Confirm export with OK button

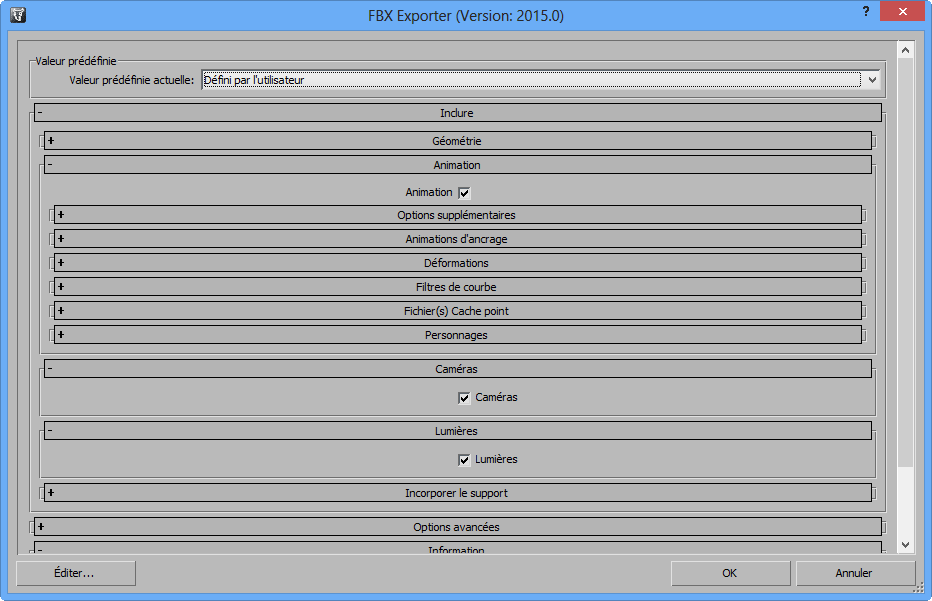tap(731, 573)
